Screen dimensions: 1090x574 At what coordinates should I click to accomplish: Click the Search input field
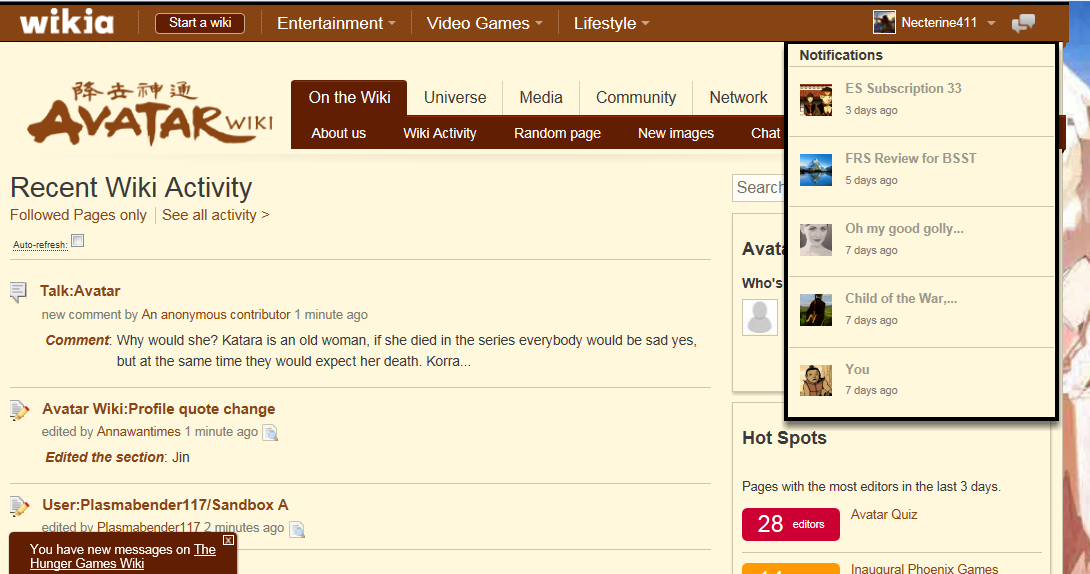(x=758, y=188)
